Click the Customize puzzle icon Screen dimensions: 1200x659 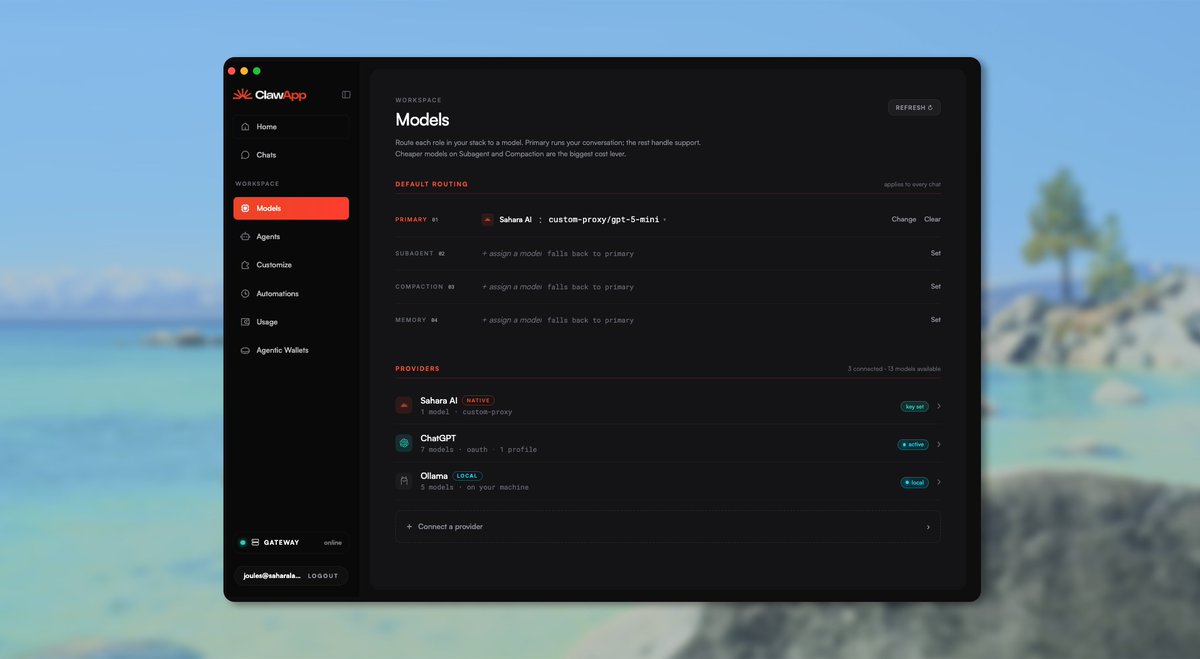[245, 265]
